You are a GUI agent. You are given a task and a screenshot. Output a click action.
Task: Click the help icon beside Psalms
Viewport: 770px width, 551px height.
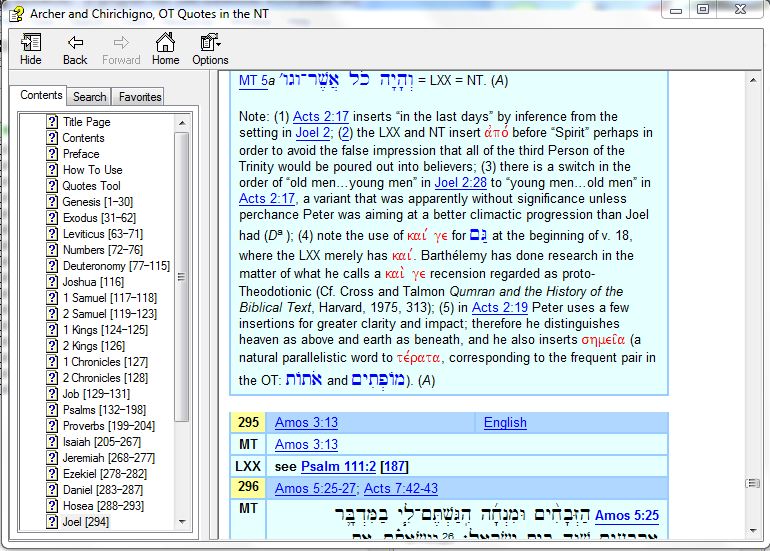52,410
